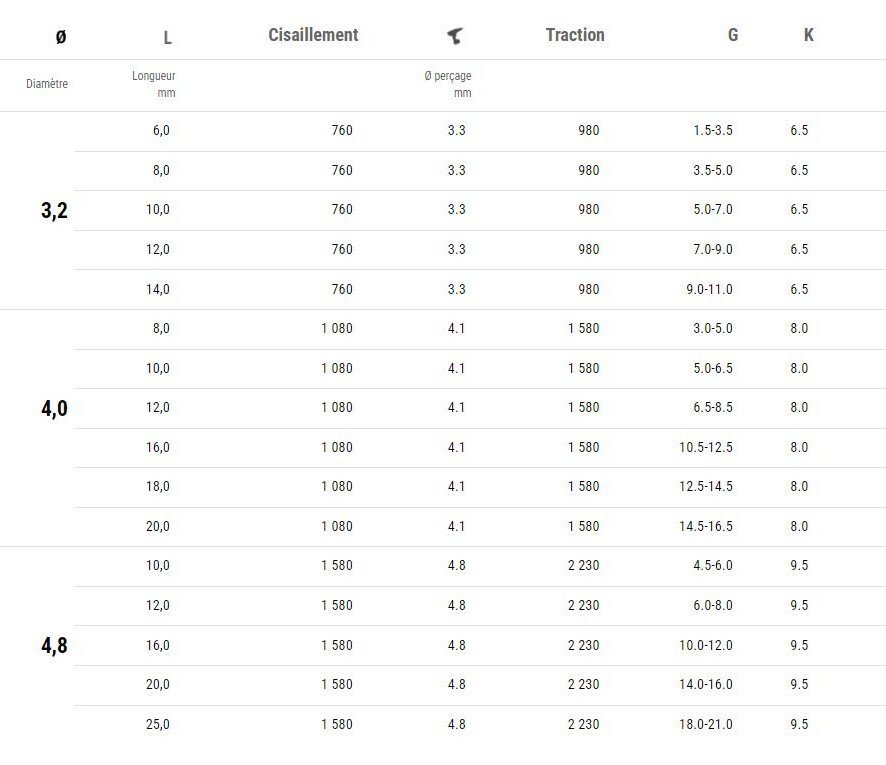Select the 4,8 diameter row group label
The height and width of the screenshot is (765, 886).
click(55, 645)
